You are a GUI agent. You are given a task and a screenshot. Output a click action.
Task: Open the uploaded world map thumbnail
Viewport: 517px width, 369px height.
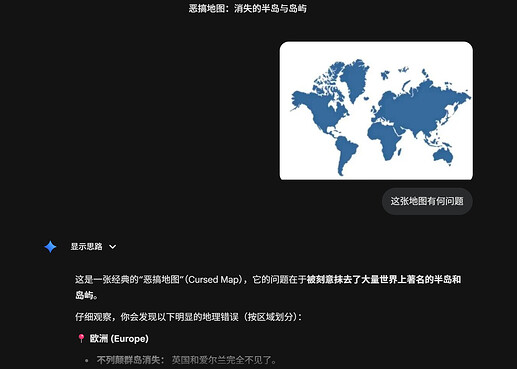coord(376,111)
